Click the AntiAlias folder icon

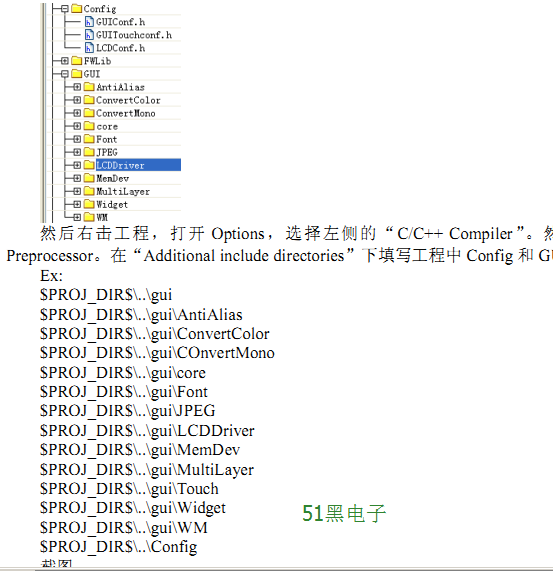pos(89,87)
